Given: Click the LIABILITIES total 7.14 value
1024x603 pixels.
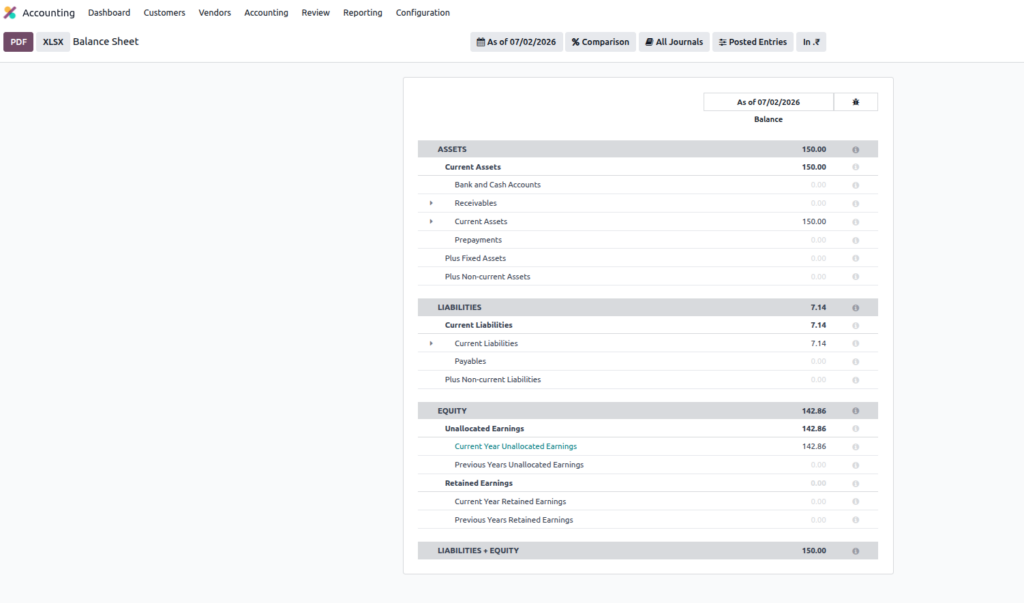Looking at the screenshot, I should (x=818, y=307).
